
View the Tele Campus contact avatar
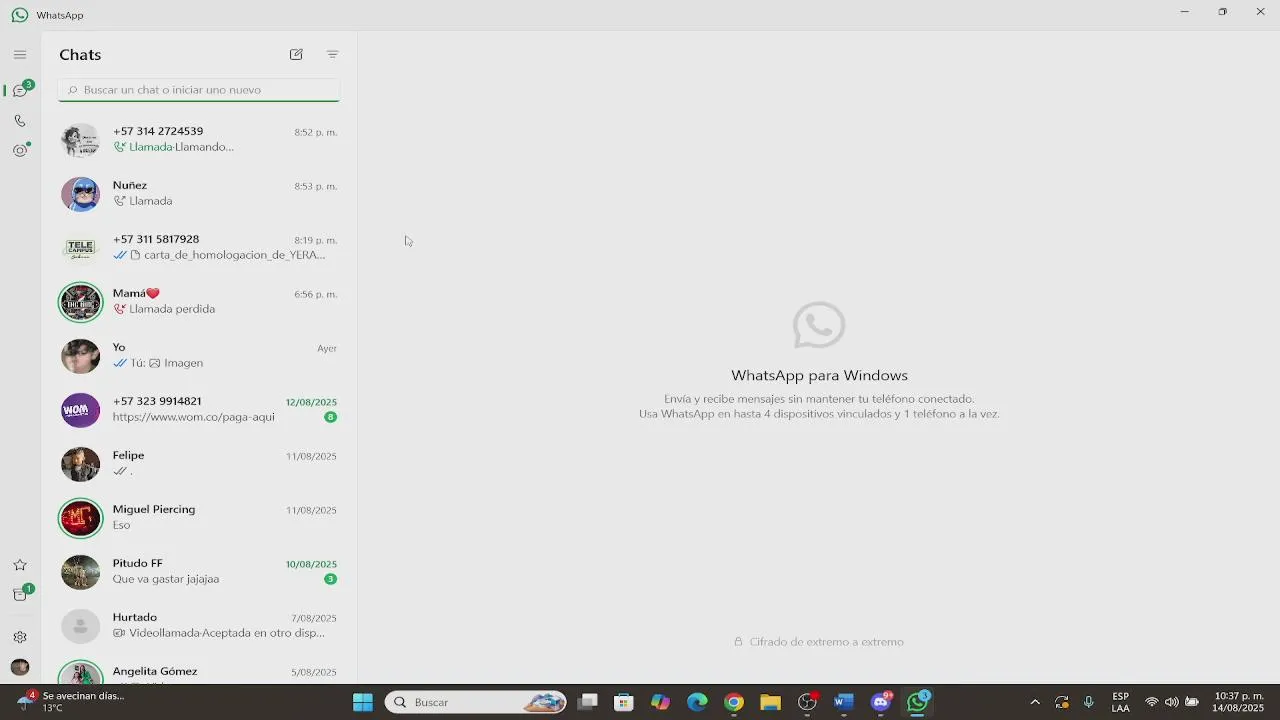(x=80, y=248)
